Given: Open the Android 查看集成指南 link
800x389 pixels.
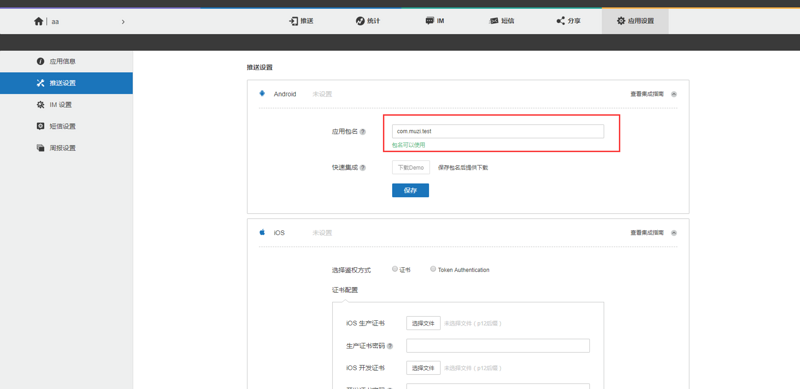Looking at the screenshot, I should coord(647,94).
